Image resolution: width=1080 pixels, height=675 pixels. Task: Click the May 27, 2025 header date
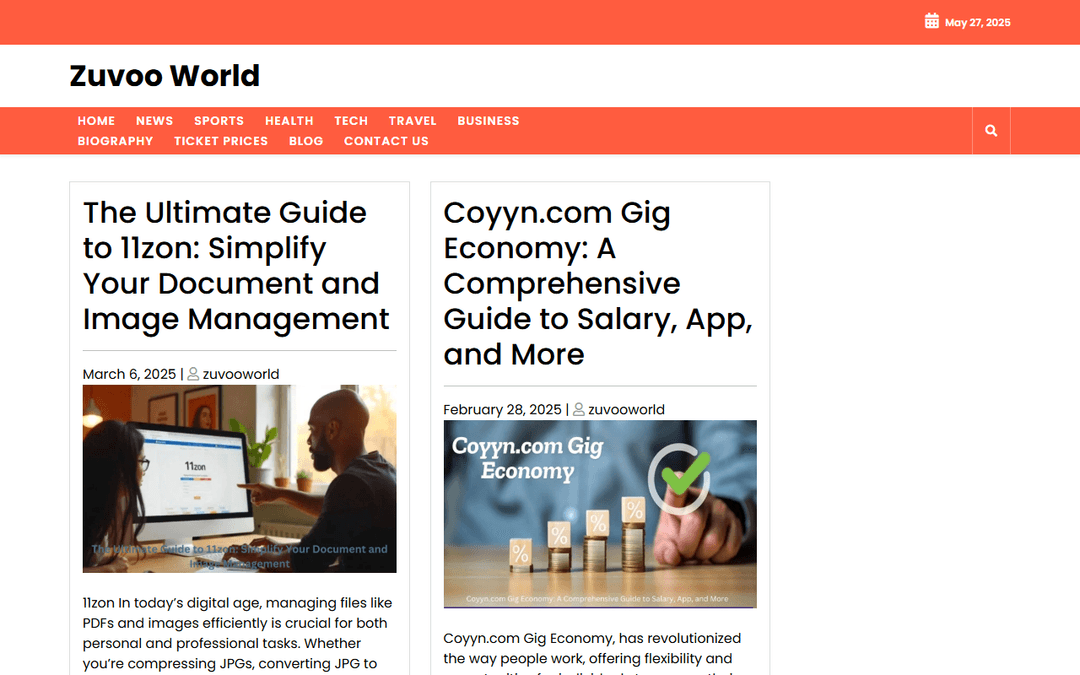(977, 22)
